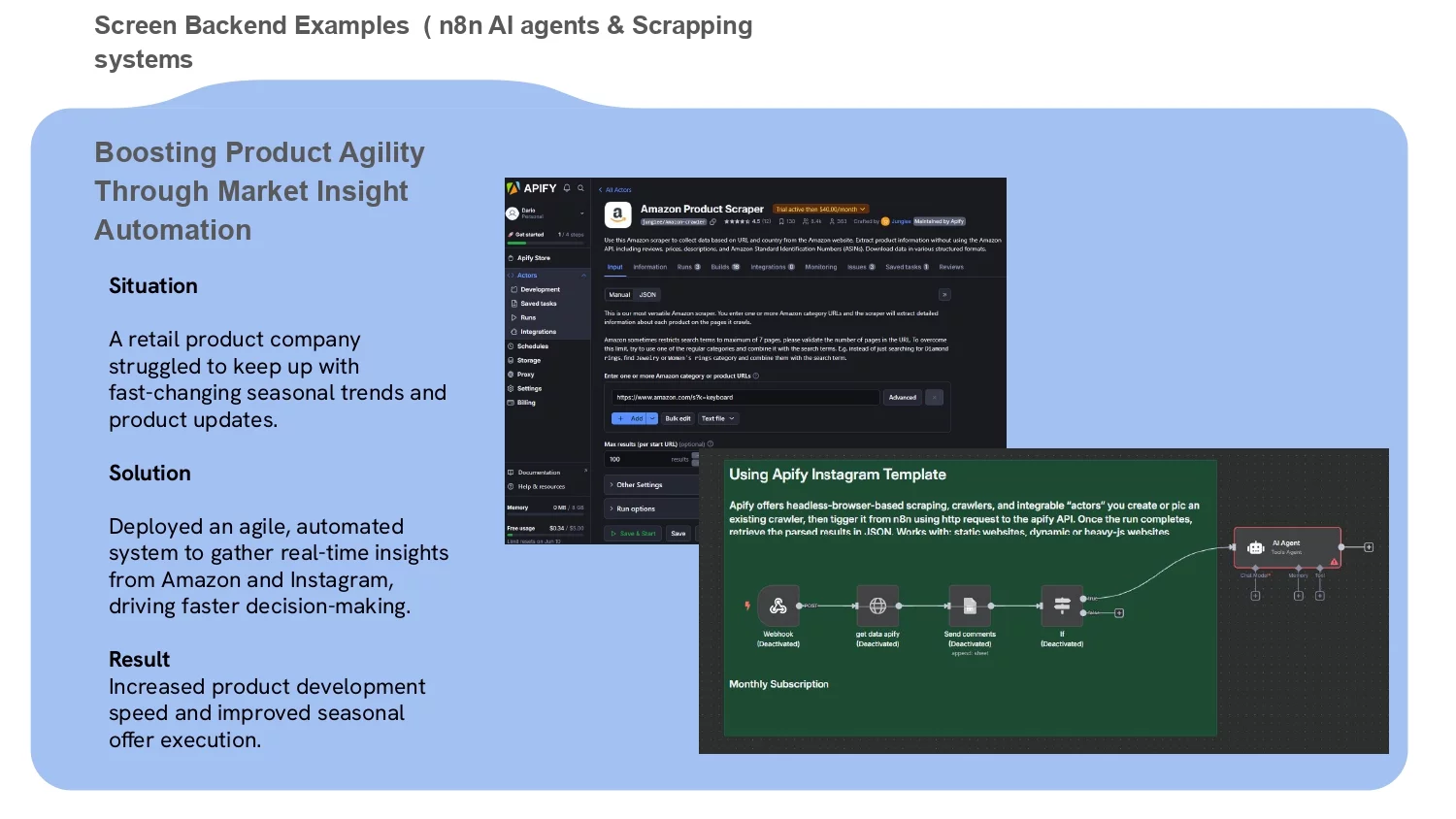Click the Max results 100 field
The image size is (1456, 819).
click(x=651, y=459)
